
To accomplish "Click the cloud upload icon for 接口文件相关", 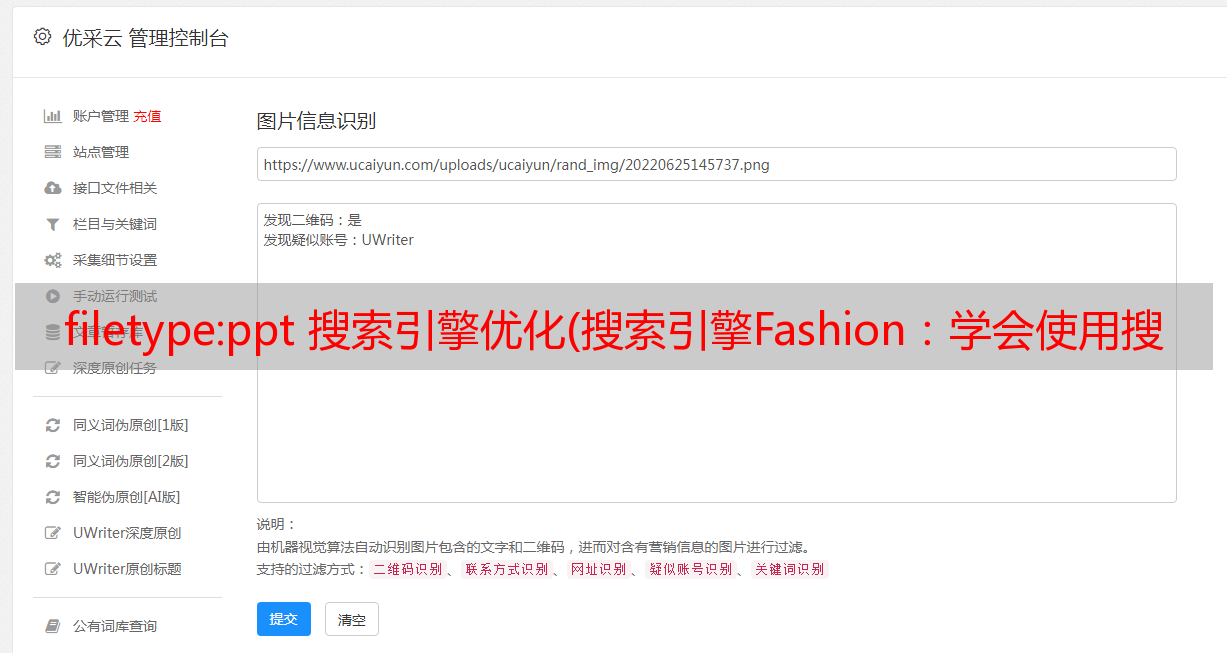I will [53, 188].
